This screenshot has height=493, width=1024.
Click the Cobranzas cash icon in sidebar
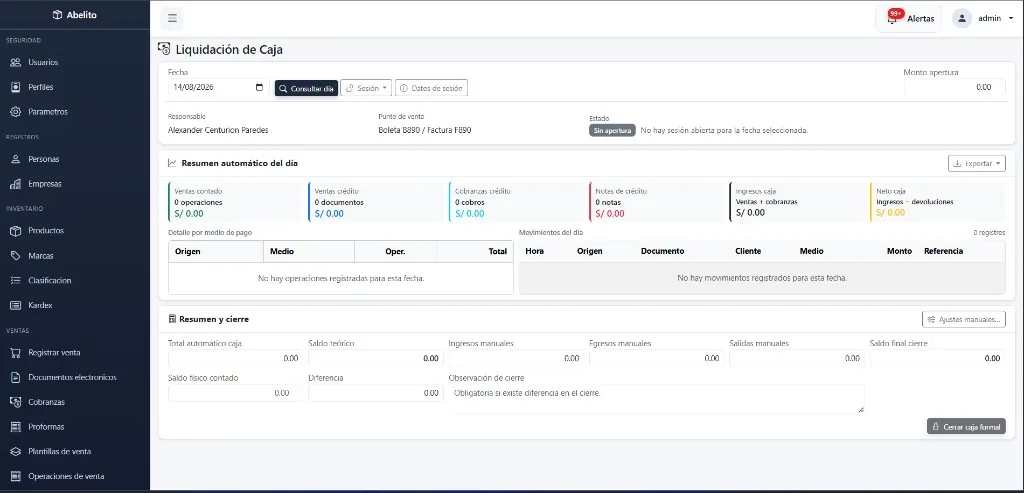click(x=16, y=402)
